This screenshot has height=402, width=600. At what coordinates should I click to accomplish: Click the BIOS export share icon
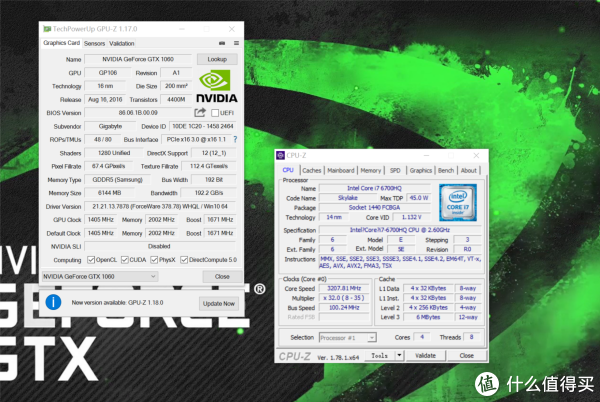tap(200, 112)
